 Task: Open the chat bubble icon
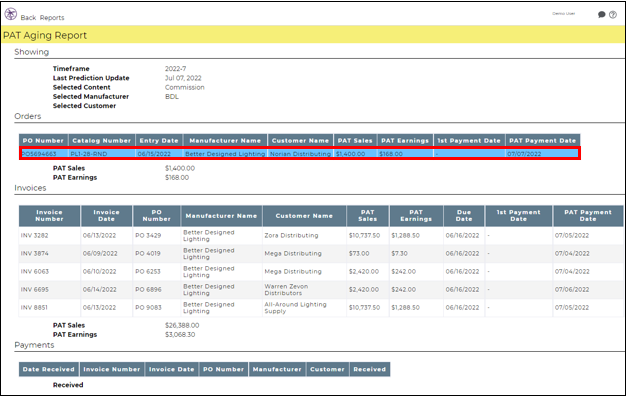(x=601, y=15)
